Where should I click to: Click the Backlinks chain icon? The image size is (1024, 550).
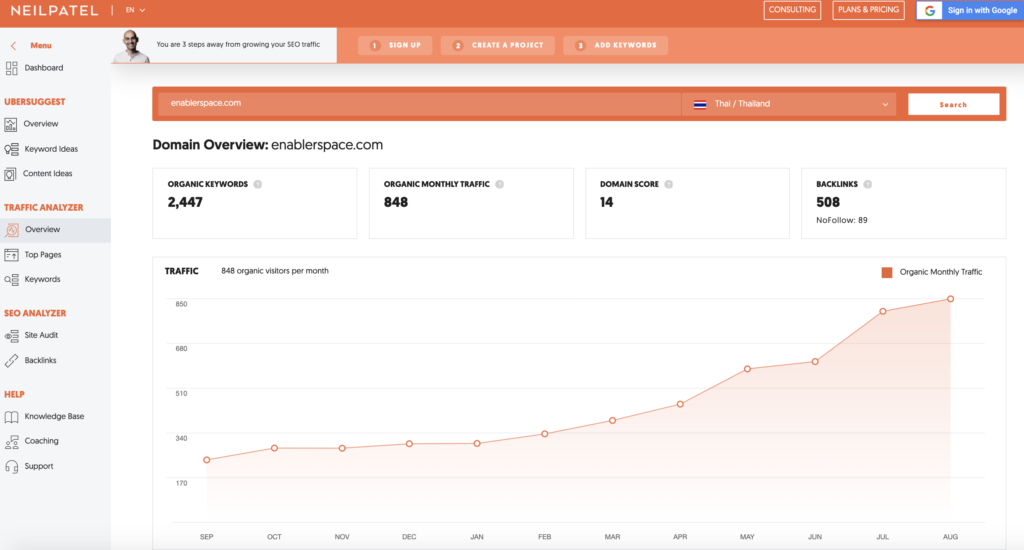pyautogui.click(x=11, y=361)
